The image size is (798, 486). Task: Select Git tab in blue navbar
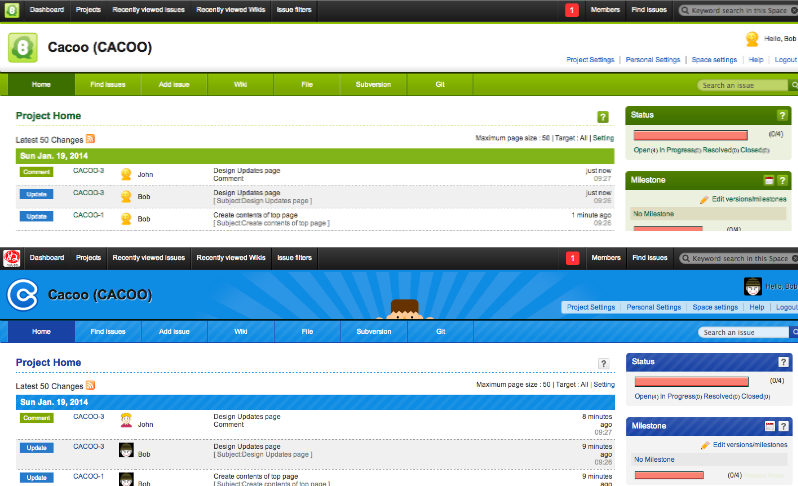(x=441, y=331)
